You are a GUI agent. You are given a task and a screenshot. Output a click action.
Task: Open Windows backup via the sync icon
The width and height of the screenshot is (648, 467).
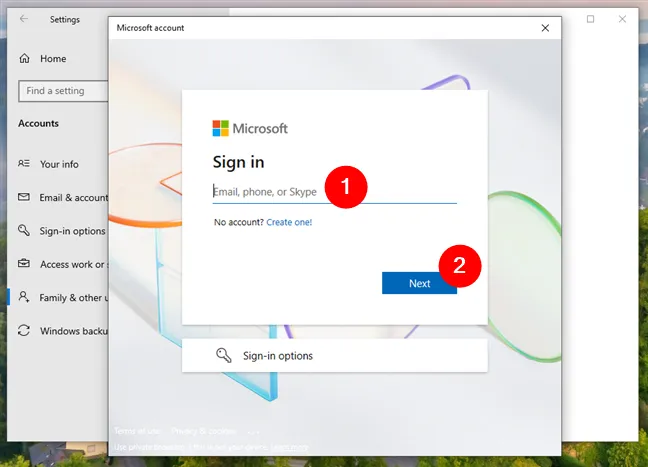(24, 331)
